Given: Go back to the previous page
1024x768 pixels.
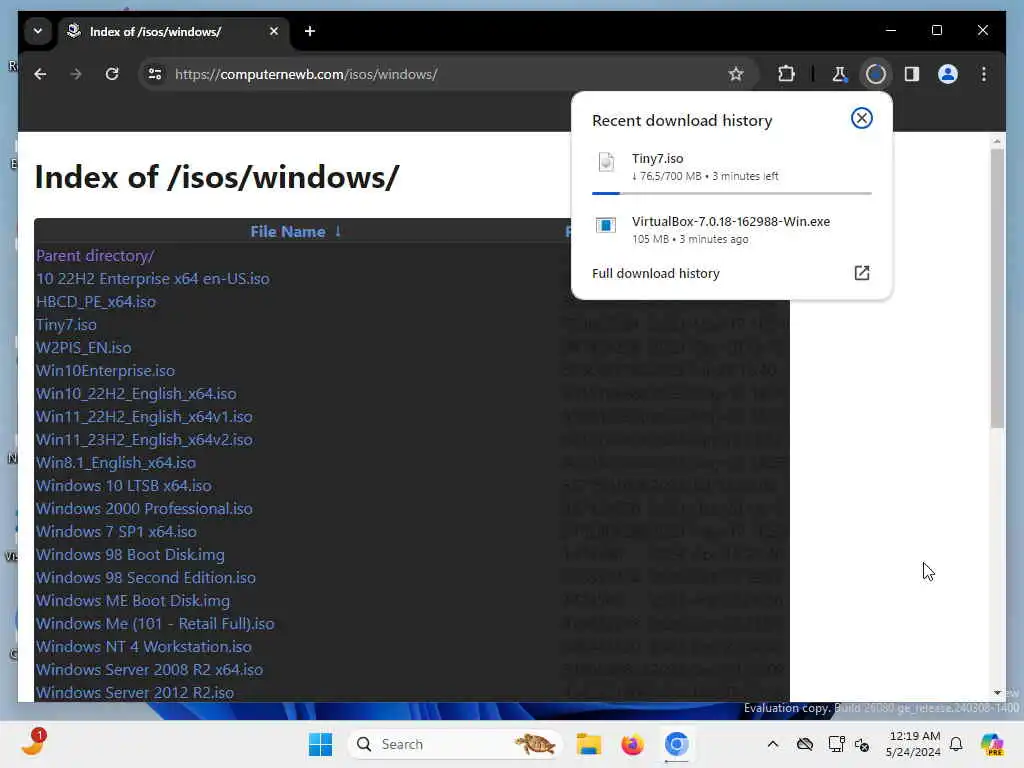Looking at the screenshot, I should (x=40, y=74).
